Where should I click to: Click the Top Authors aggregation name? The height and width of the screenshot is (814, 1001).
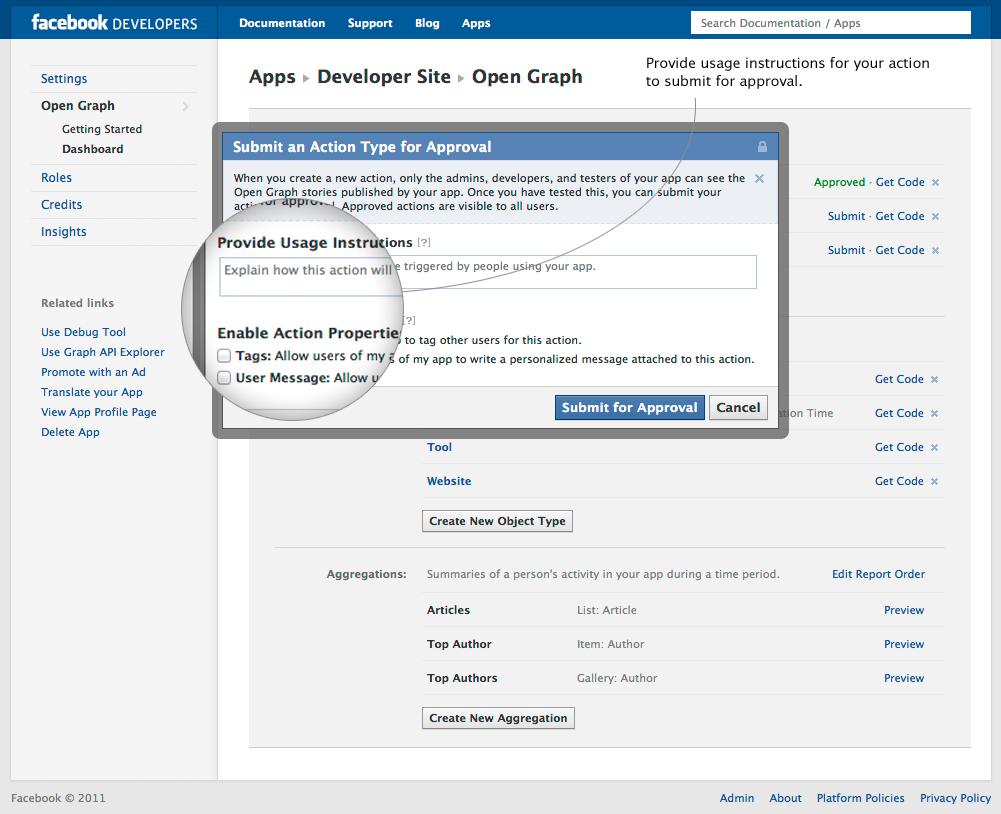pos(462,678)
